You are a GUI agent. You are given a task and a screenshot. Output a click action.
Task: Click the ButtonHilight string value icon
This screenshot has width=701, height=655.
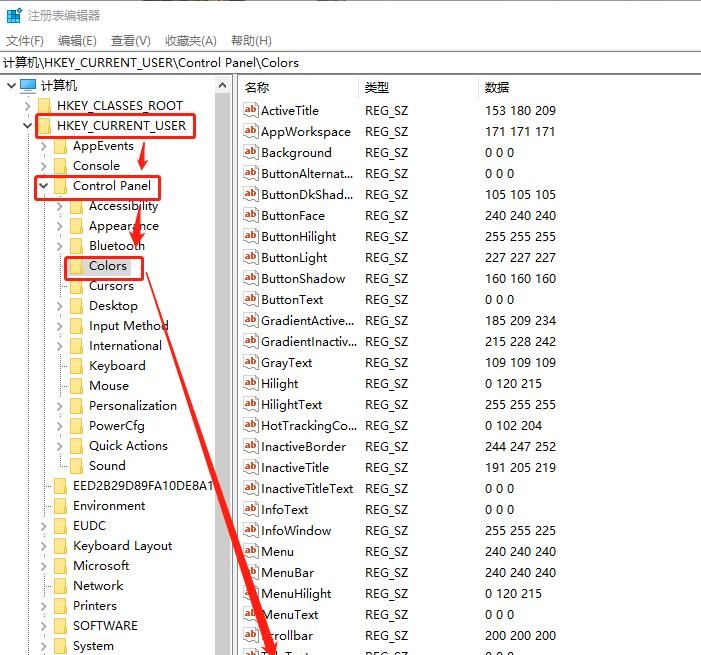(x=250, y=236)
